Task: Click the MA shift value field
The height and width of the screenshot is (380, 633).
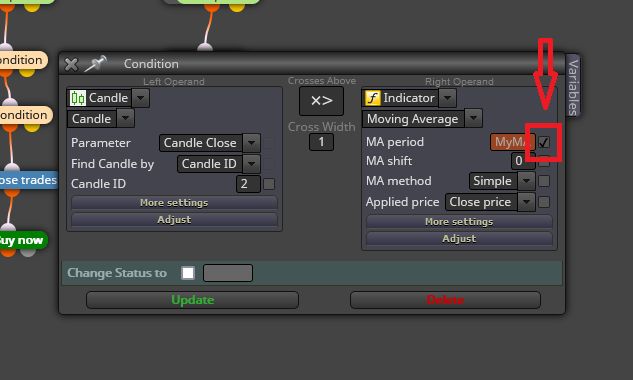Action: 523,161
